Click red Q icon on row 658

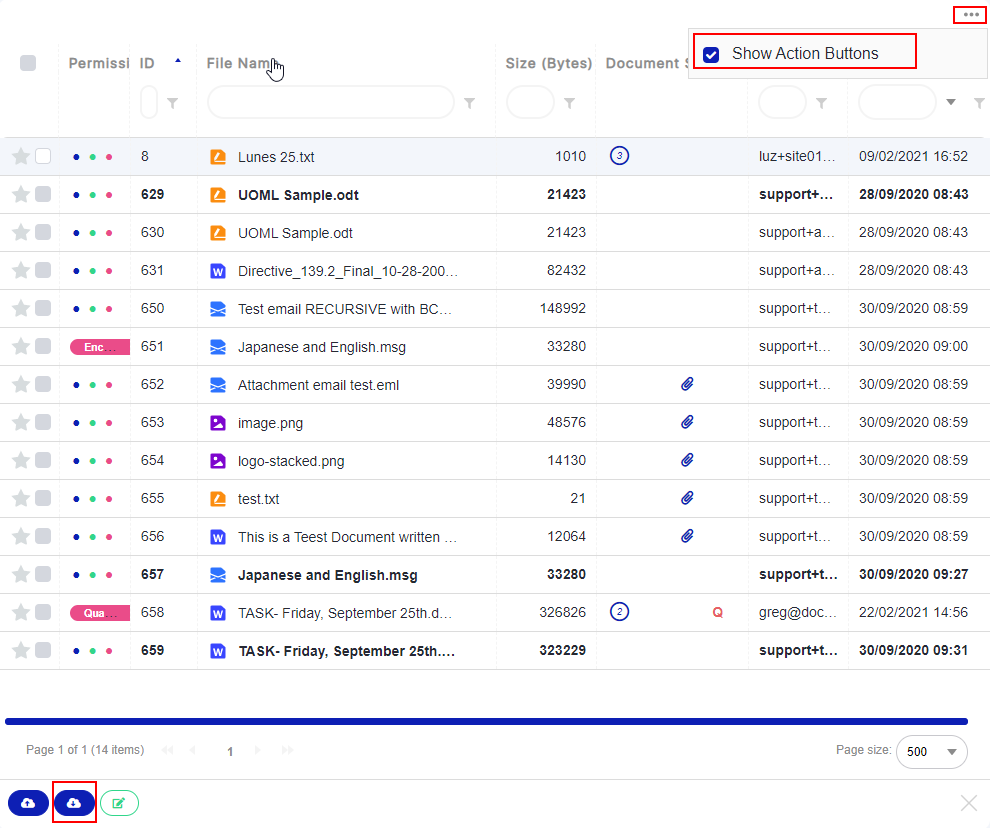(x=717, y=612)
